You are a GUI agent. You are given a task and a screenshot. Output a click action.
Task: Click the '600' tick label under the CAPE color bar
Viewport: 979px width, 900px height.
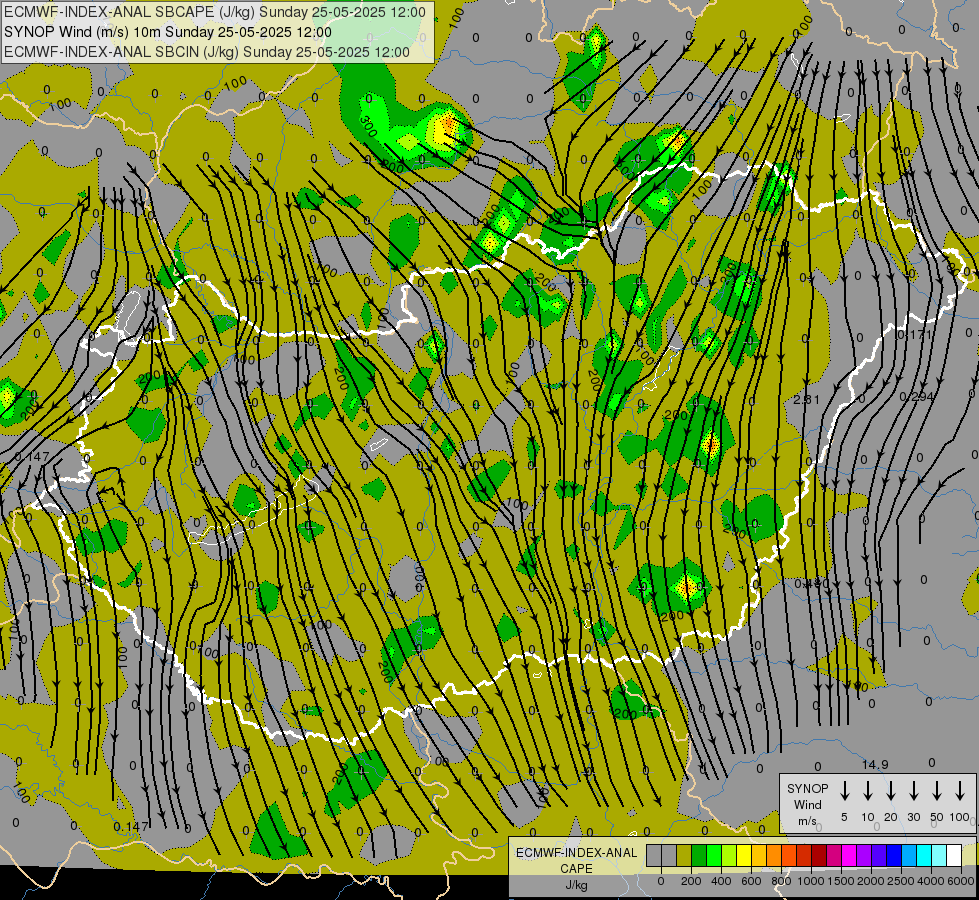[751, 881]
